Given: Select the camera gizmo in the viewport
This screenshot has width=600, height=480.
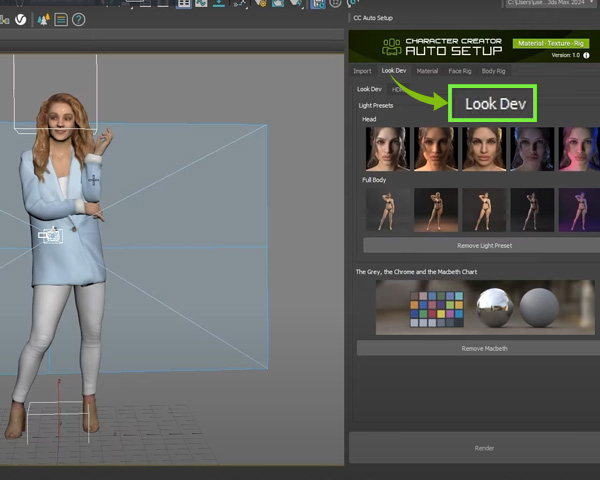Looking at the screenshot, I should pos(51,235).
